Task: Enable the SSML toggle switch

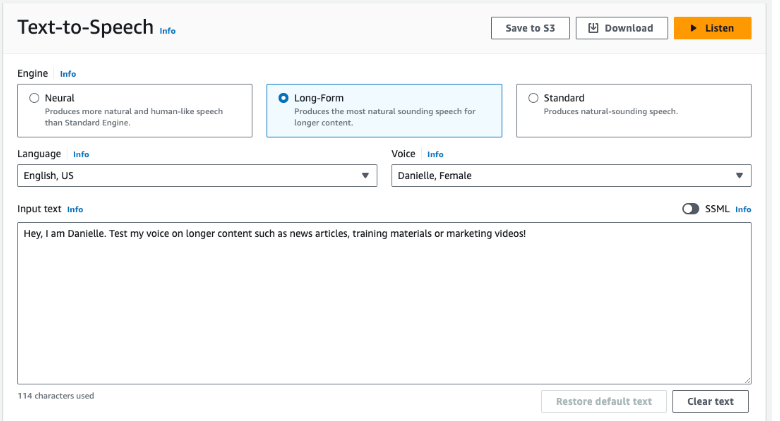Action: 690,209
